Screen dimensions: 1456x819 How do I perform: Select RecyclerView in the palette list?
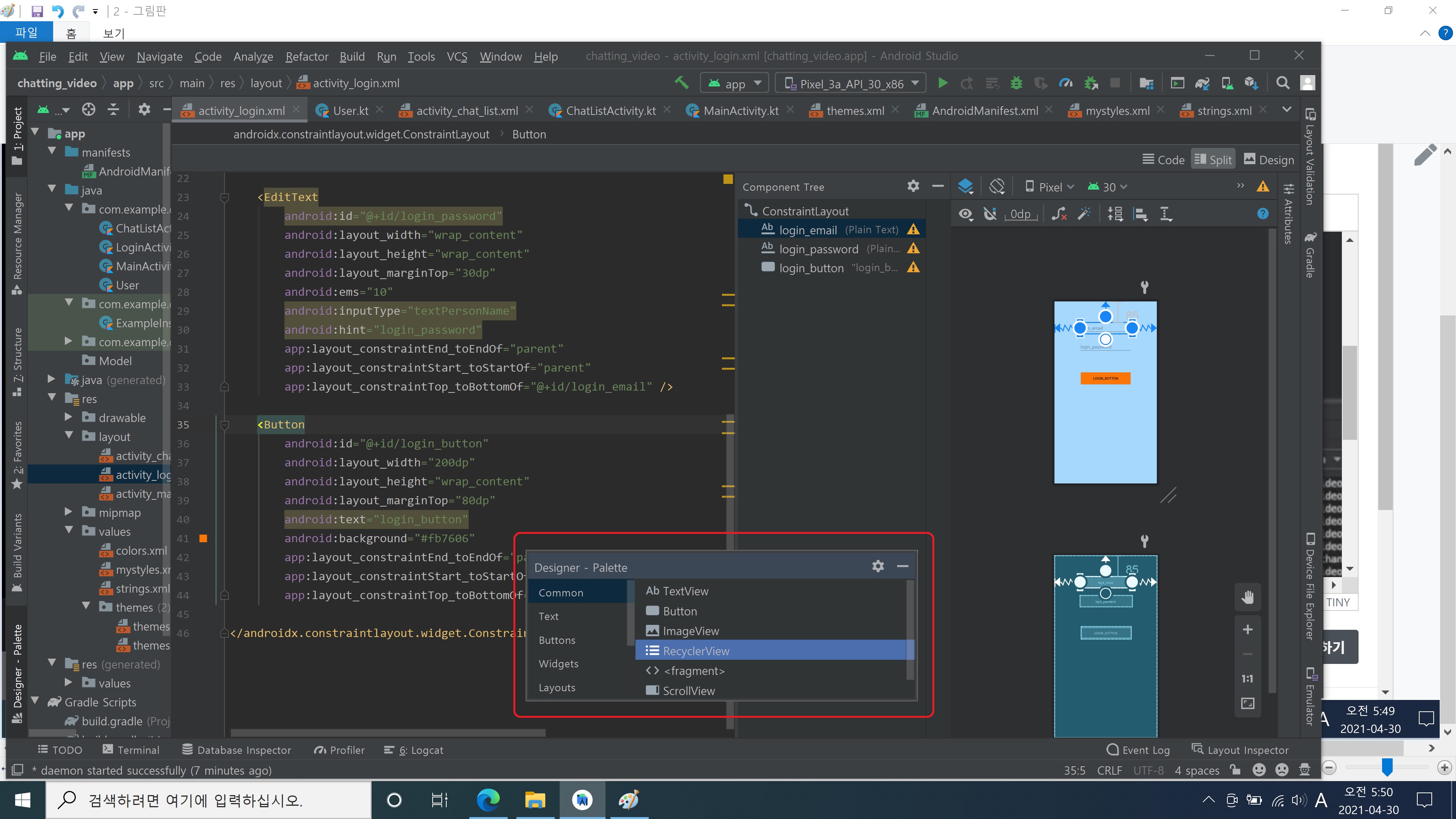click(x=696, y=651)
